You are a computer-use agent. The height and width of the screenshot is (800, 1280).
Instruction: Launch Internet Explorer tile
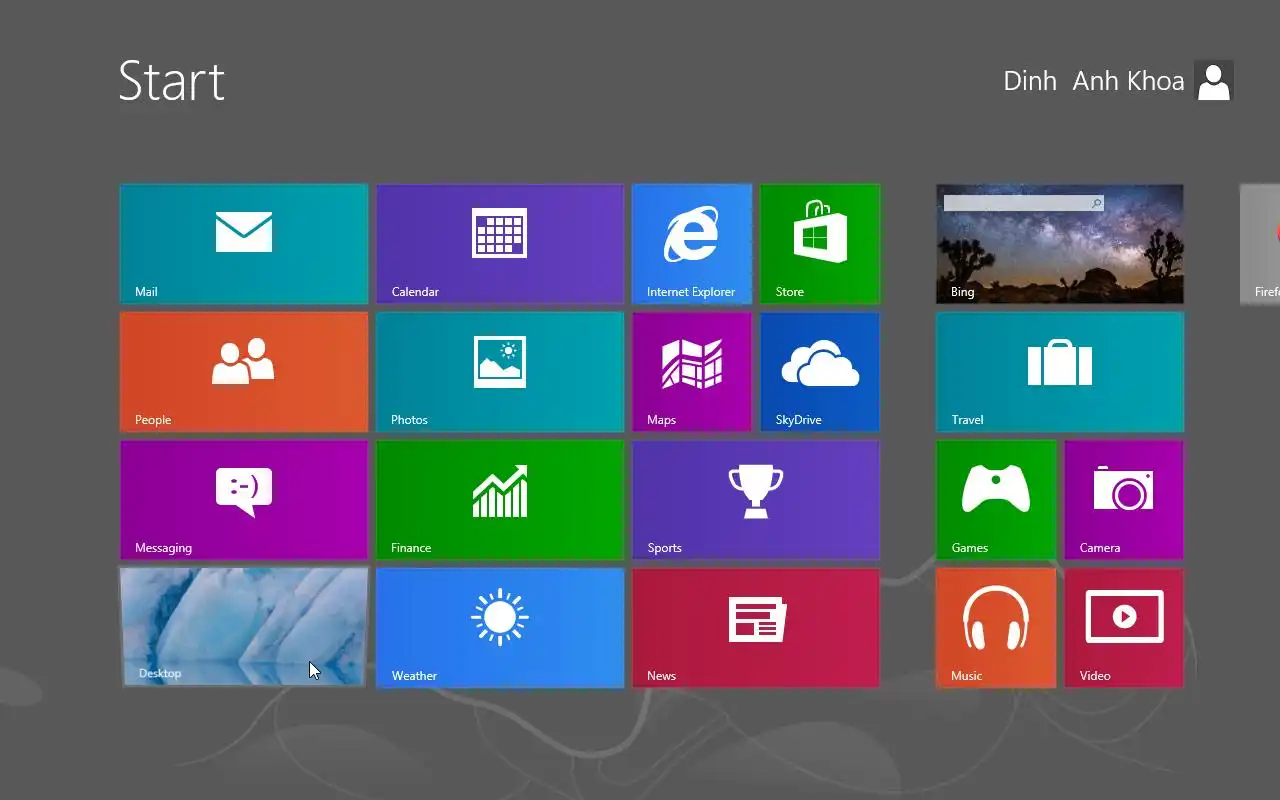tap(692, 244)
